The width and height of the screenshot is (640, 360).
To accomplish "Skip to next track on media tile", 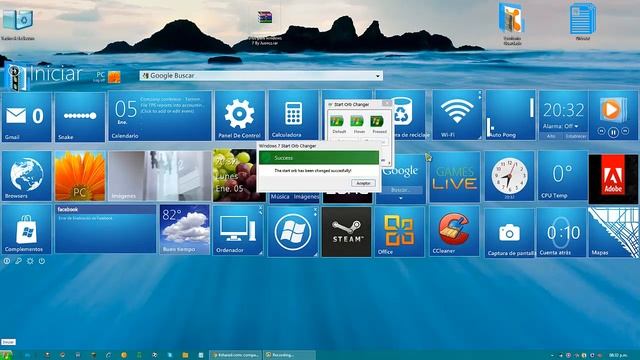I will (625, 131).
